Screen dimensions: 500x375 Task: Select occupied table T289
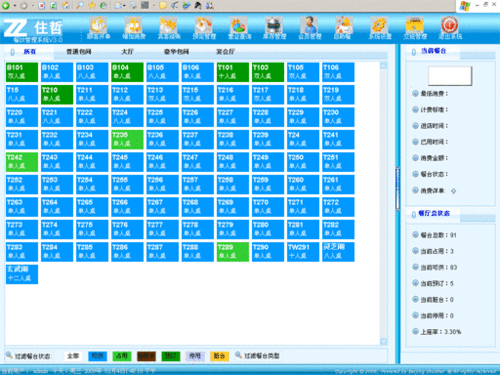(x=233, y=252)
